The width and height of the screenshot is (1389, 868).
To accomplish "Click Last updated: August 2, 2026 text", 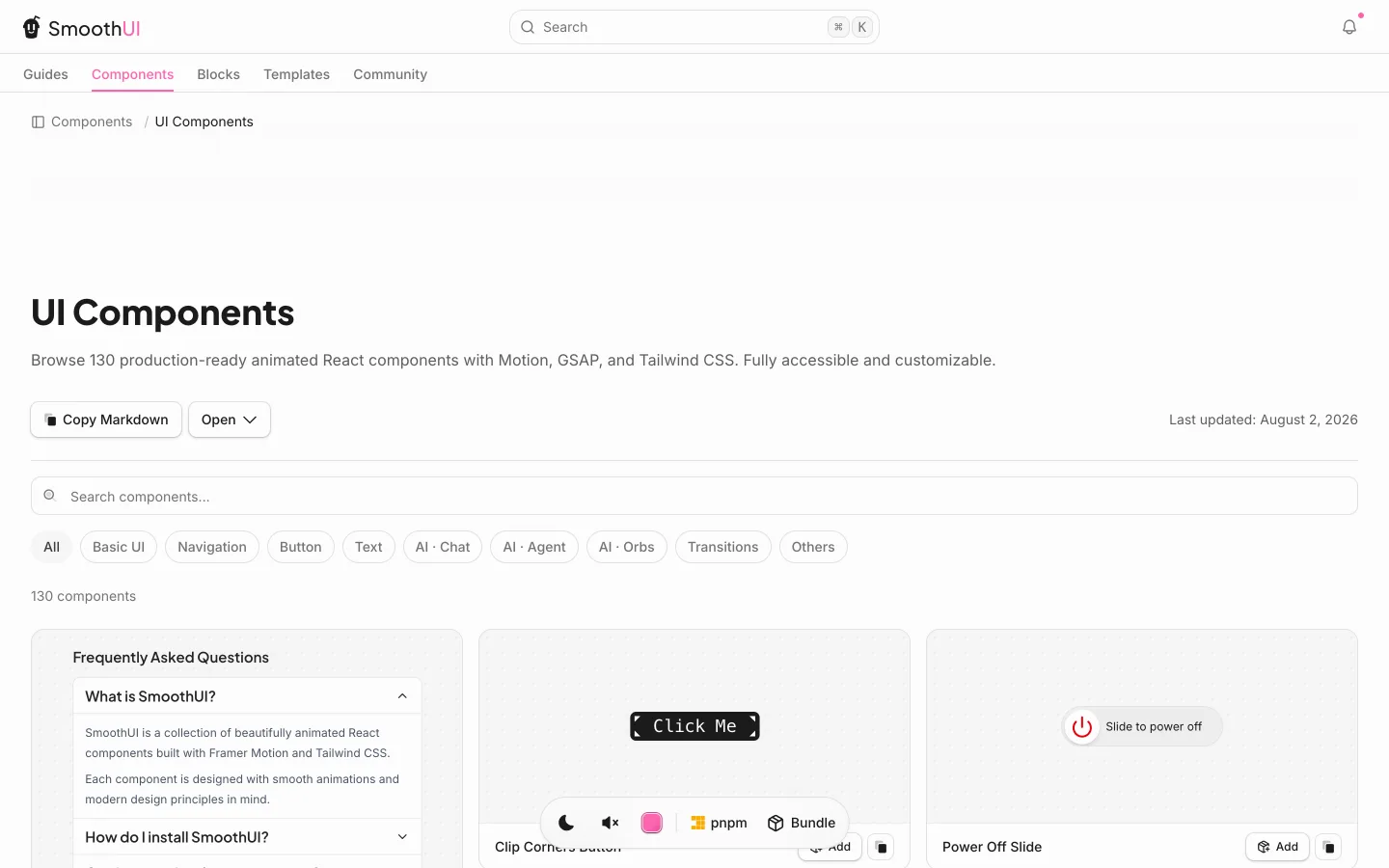I will pyautogui.click(x=1263, y=420).
